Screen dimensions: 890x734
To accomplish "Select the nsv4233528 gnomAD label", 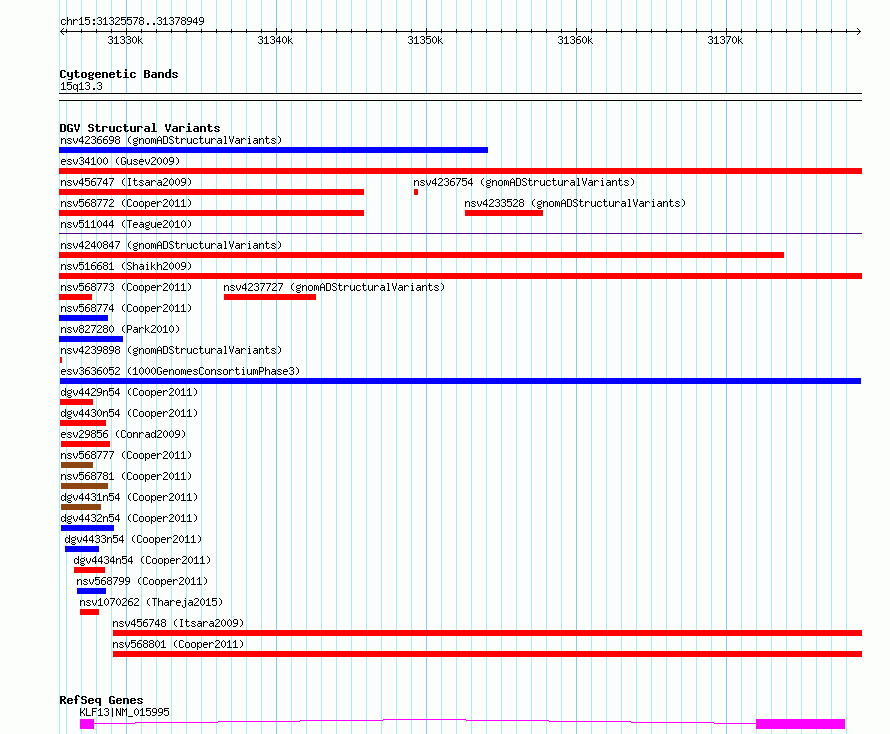I will click(575, 203).
